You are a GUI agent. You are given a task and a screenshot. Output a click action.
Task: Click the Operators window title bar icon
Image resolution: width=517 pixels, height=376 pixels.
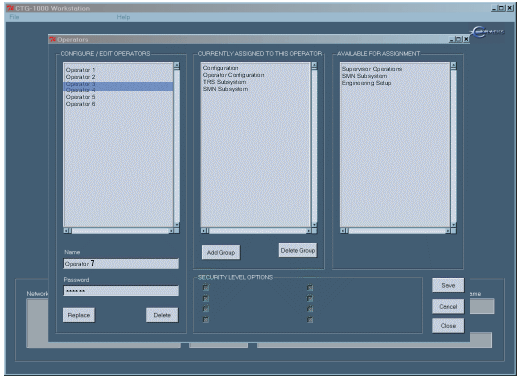tap(52, 39)
